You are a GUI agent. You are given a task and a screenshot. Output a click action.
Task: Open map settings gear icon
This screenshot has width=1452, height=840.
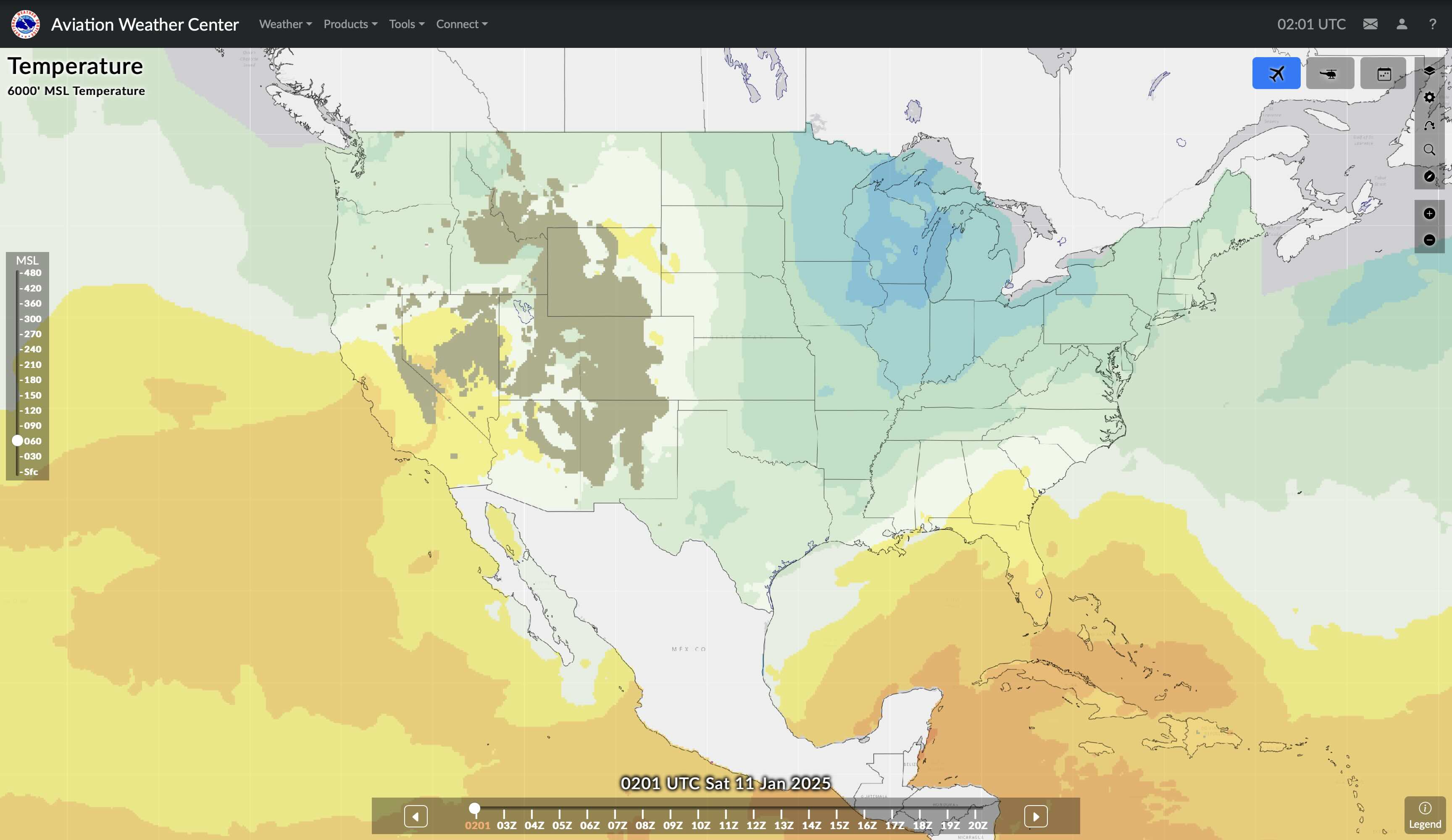click(x=1429, y=97)
